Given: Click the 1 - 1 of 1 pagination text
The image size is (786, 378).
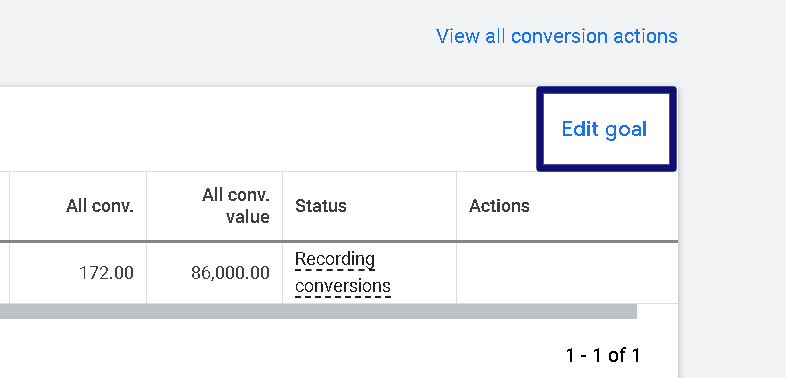Looking at the screenshot, I should click(x=603, y=355).
